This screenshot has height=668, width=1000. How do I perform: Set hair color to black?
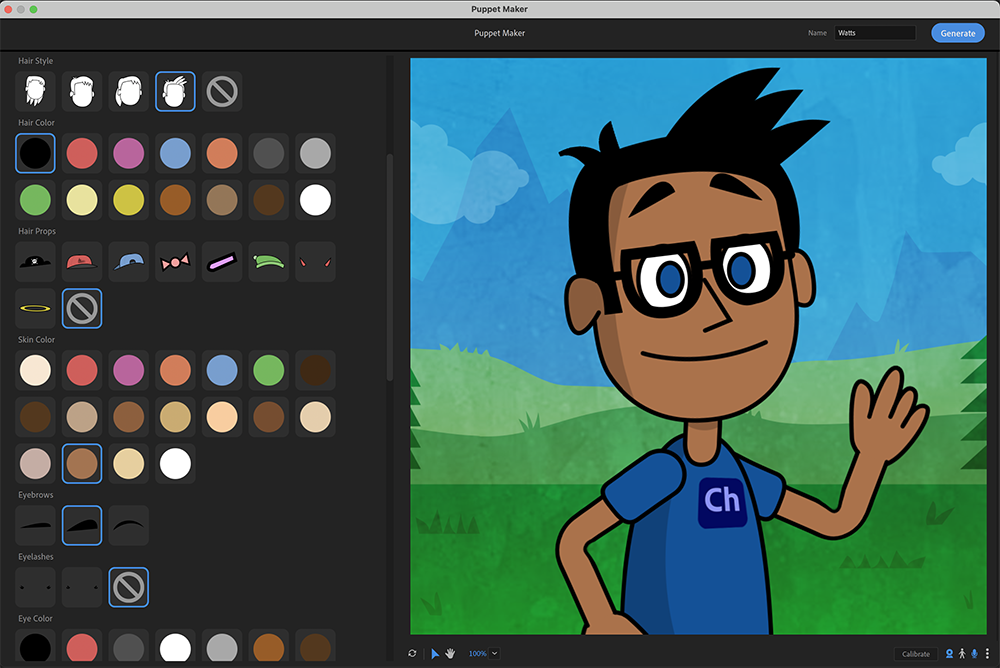click(x=35, y=153)
